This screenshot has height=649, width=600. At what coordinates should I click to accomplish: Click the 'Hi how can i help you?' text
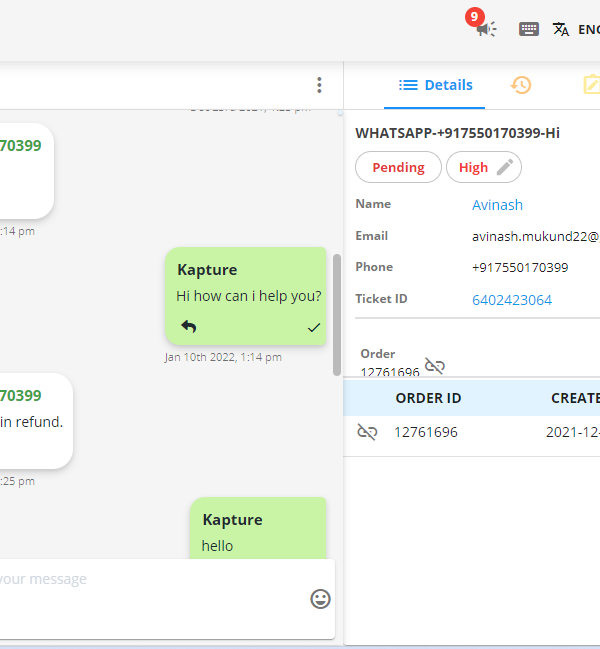coord(249,296)
